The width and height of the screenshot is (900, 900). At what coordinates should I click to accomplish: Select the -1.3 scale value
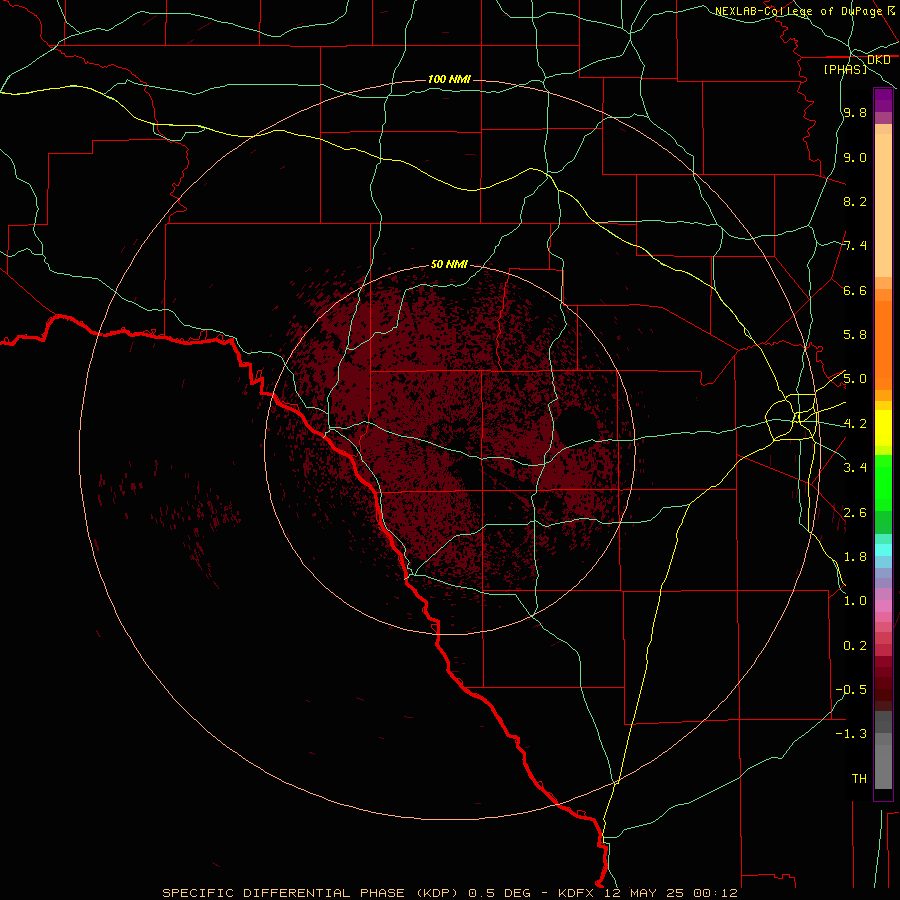[x=851, y=734]
